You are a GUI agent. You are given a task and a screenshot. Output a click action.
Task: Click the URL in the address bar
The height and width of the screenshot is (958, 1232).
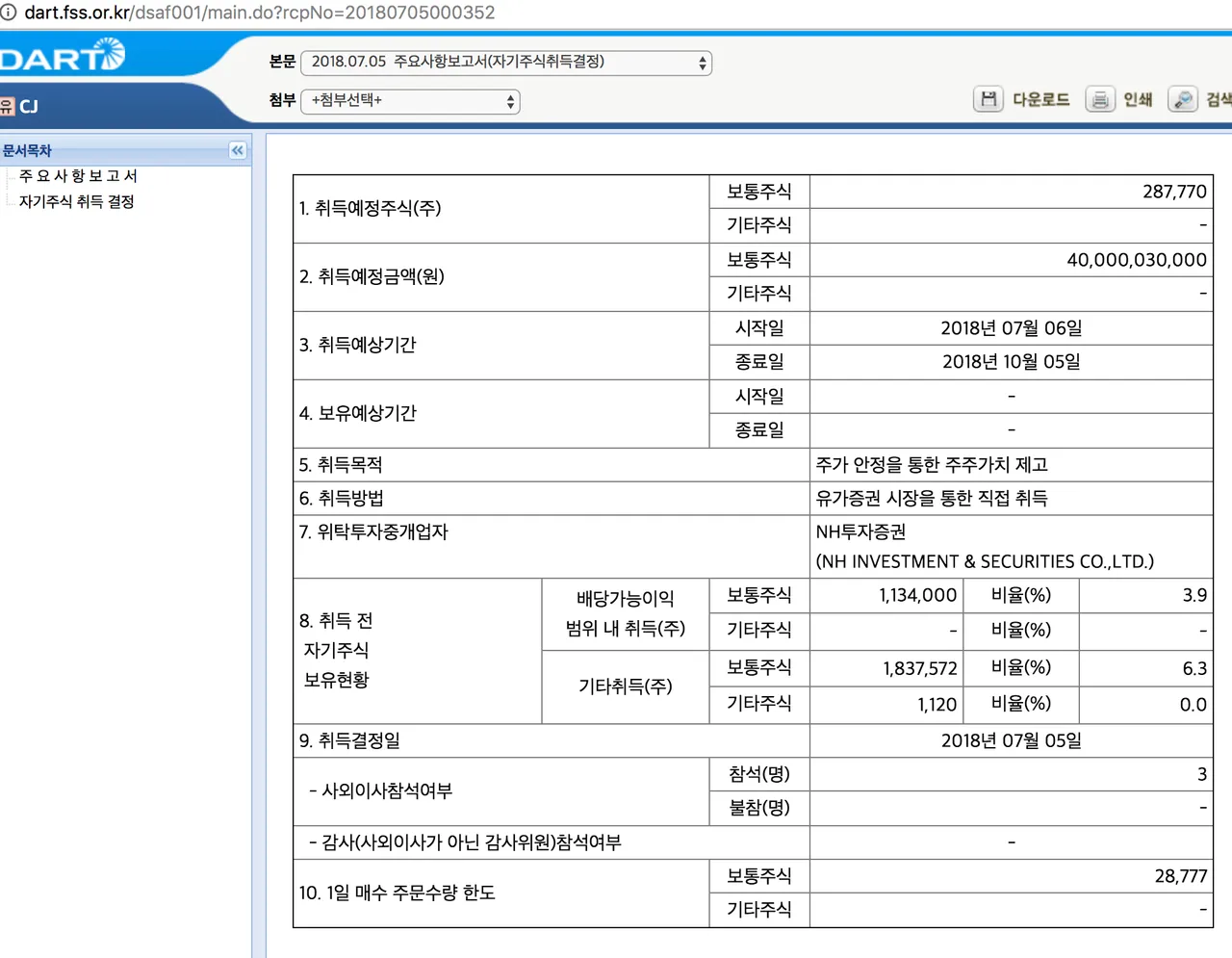click(x=260, y=13)
